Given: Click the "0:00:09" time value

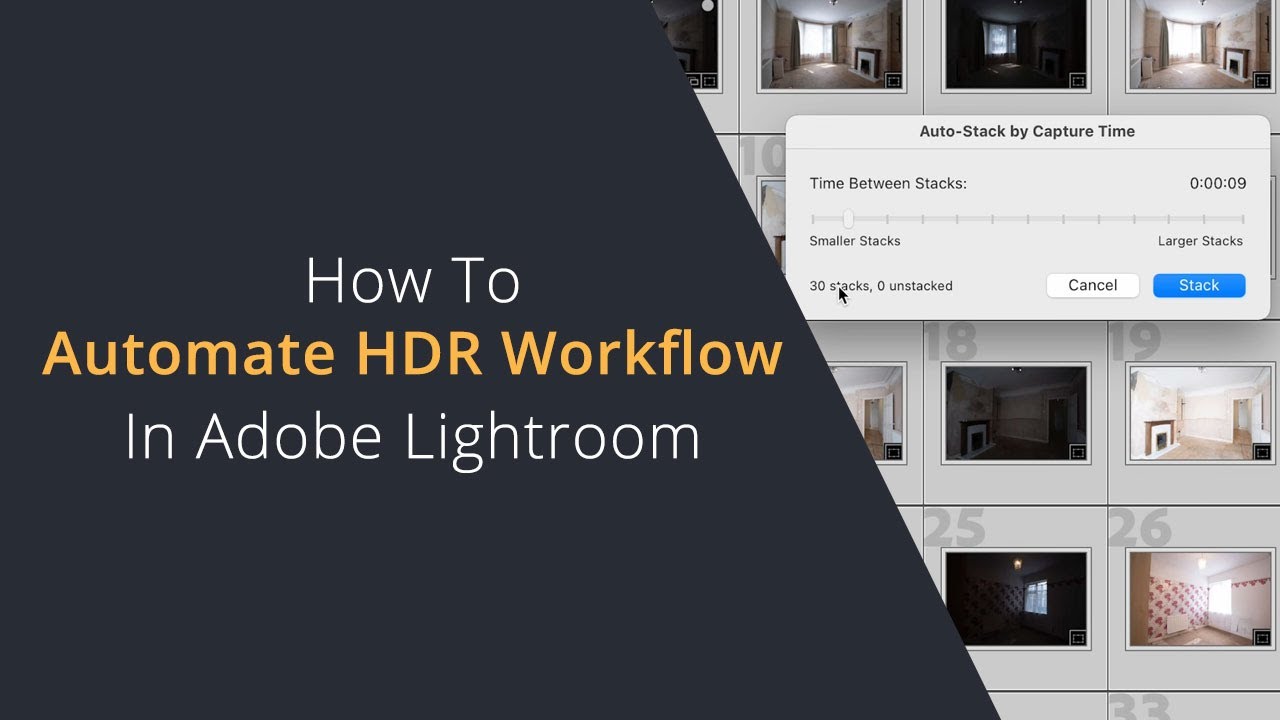Looking at the screenshot, I should tap(1218, 184).
